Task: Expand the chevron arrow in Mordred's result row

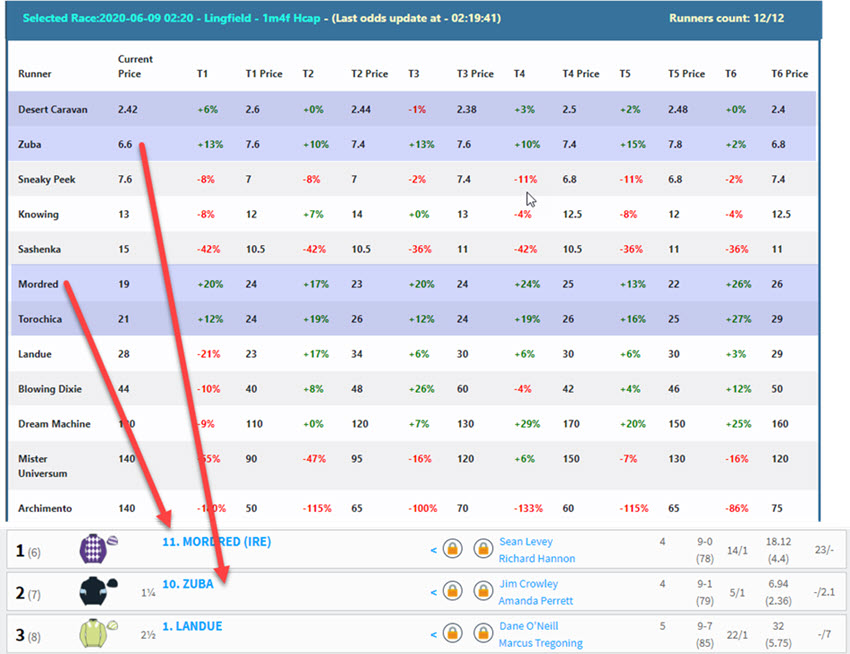Action: 433,550
